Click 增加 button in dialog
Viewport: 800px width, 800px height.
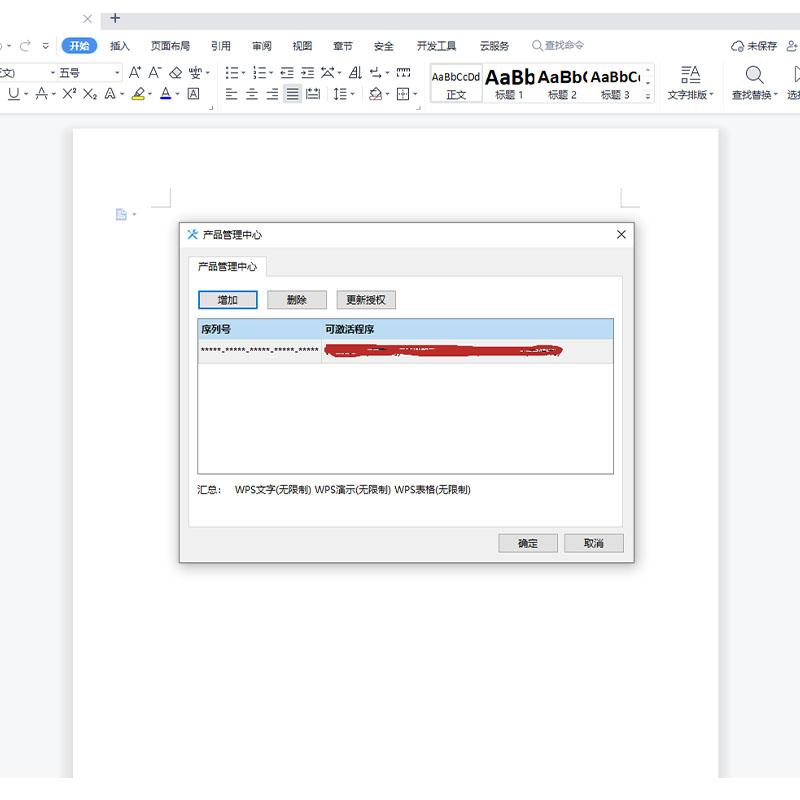click(x=228, y=299)
